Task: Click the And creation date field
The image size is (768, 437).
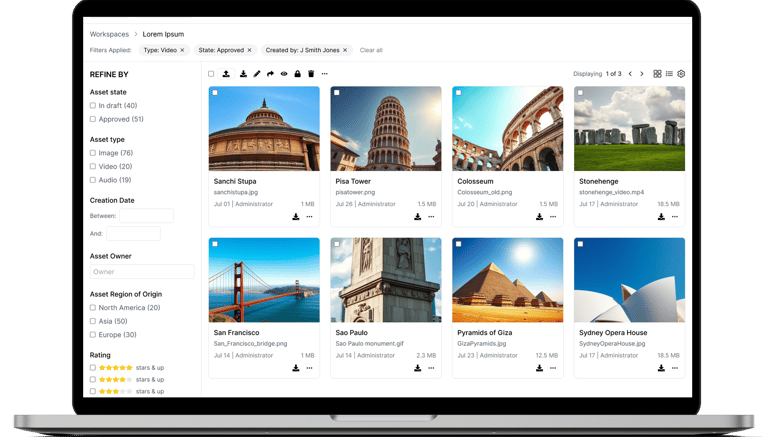Action: point(133,234)
